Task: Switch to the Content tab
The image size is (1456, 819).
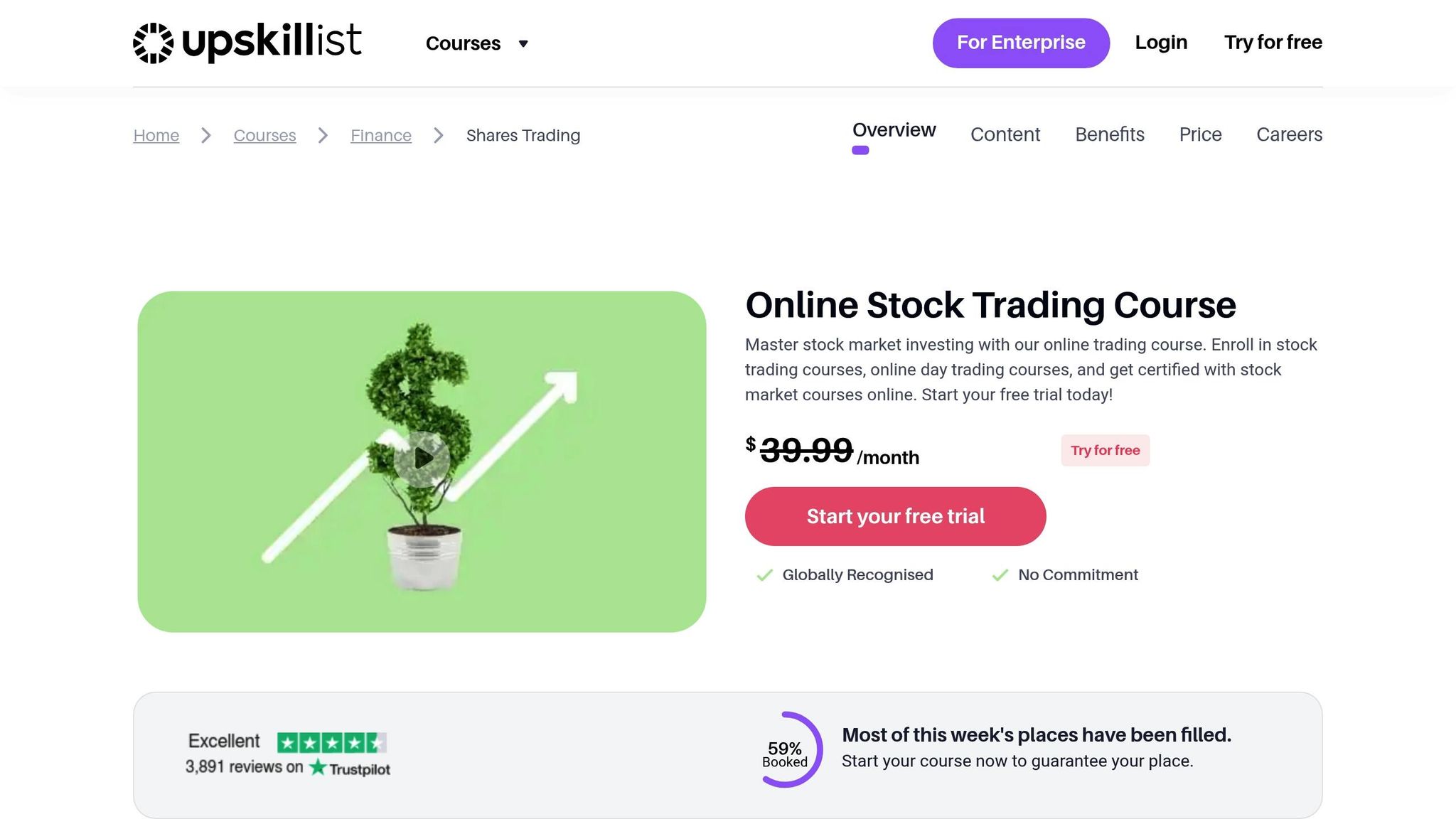Action: click(1005, 134)
